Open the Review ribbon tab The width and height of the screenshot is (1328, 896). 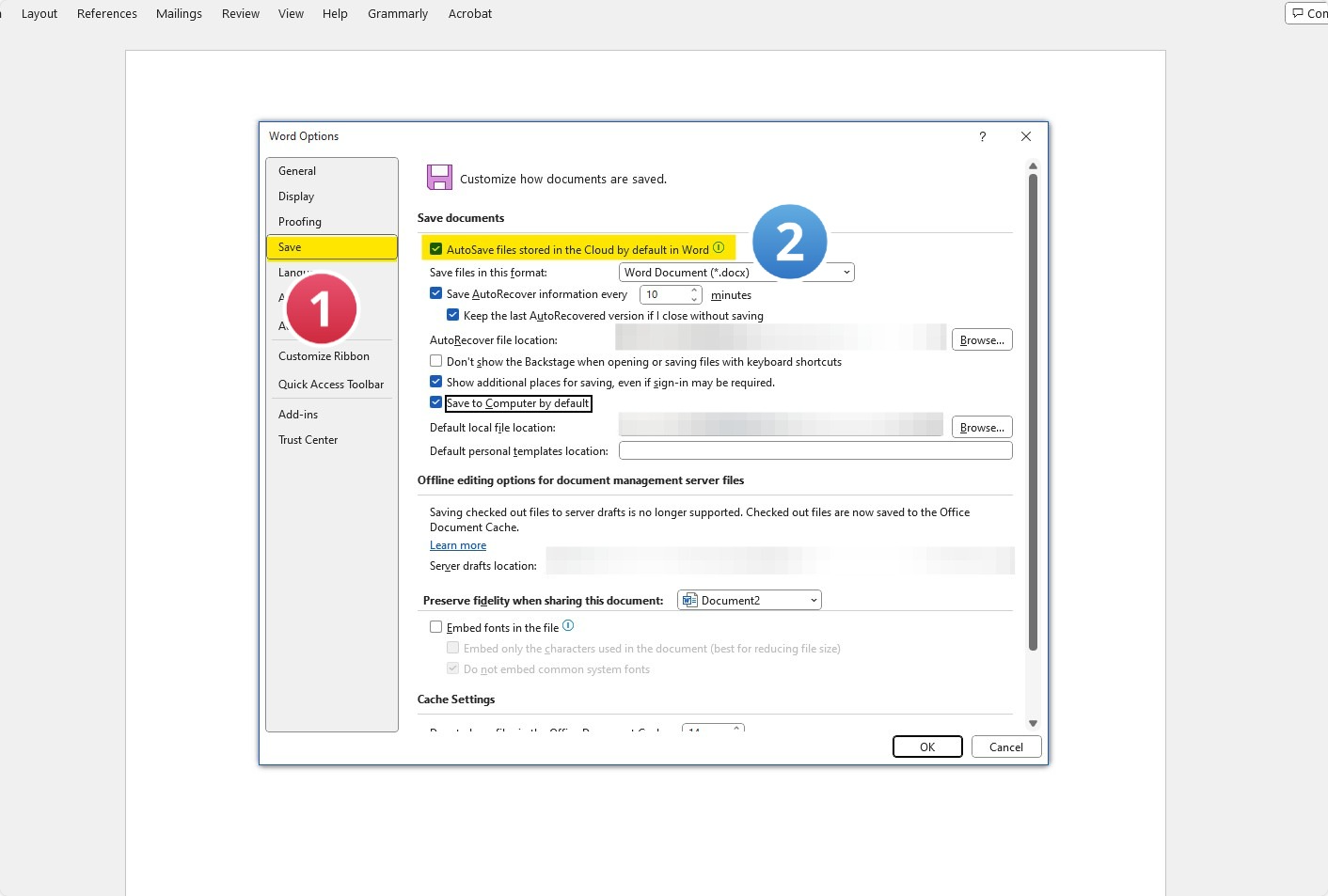(x=241, y=13)
